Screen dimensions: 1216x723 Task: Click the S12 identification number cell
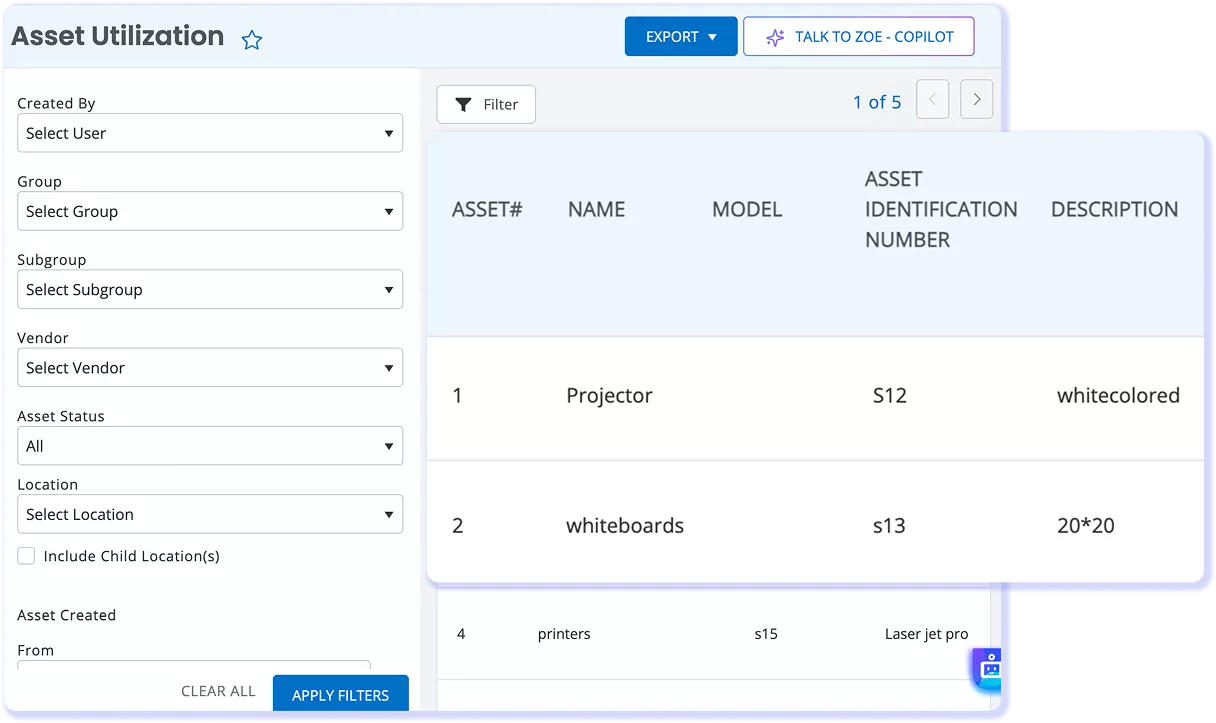point(890,395)
